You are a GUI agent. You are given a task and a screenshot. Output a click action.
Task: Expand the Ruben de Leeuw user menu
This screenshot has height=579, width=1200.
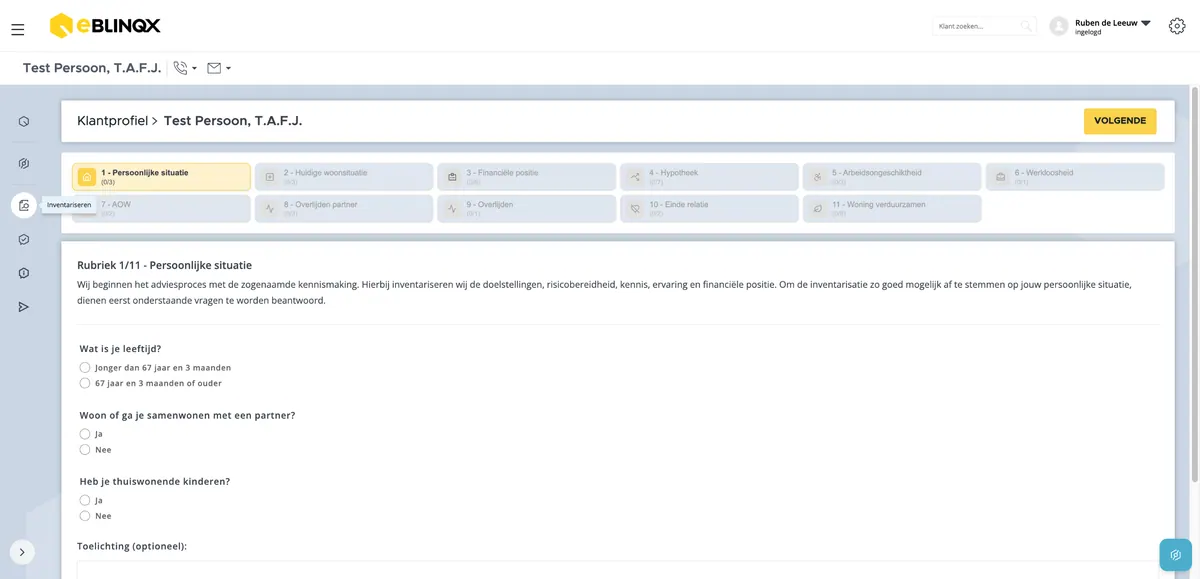[x=1146, y=23]
